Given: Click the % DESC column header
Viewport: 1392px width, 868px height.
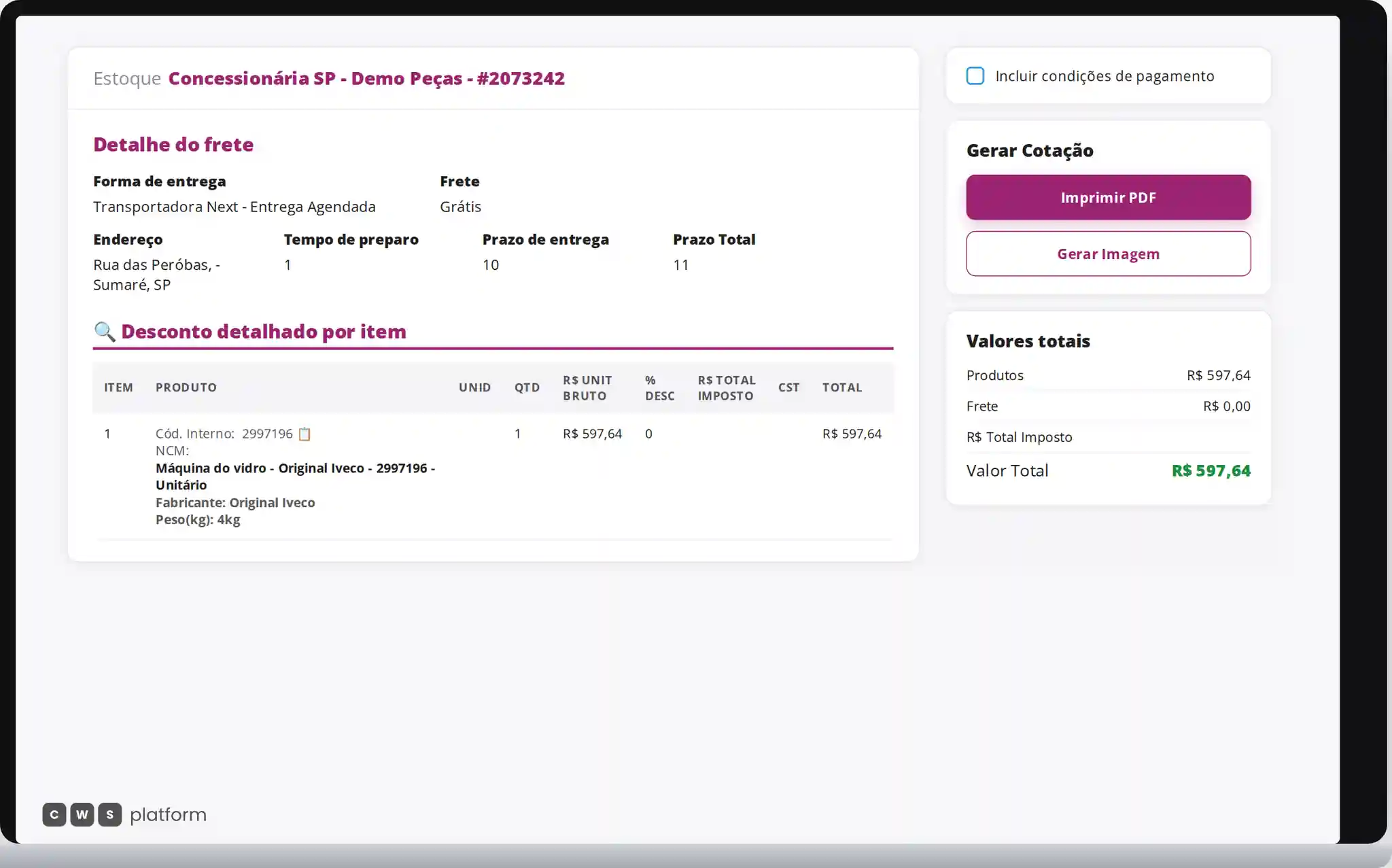Looking at the screenshot, I should point(660,388).
